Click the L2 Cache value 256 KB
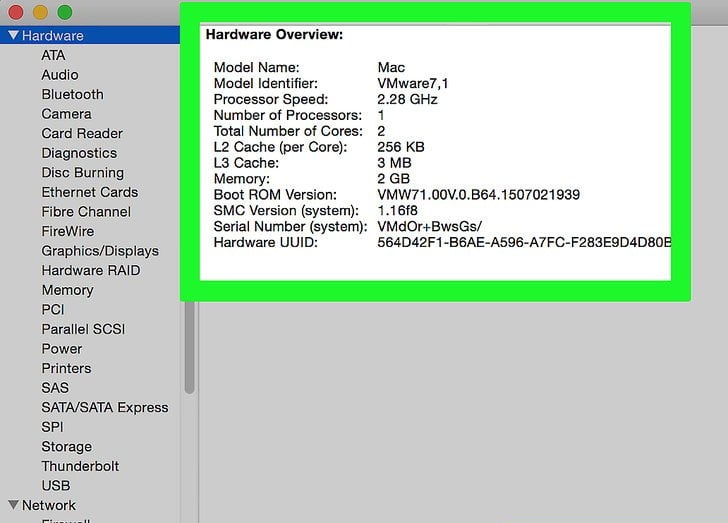This screenshot has height=523, width=728. [x=401, y=147]
